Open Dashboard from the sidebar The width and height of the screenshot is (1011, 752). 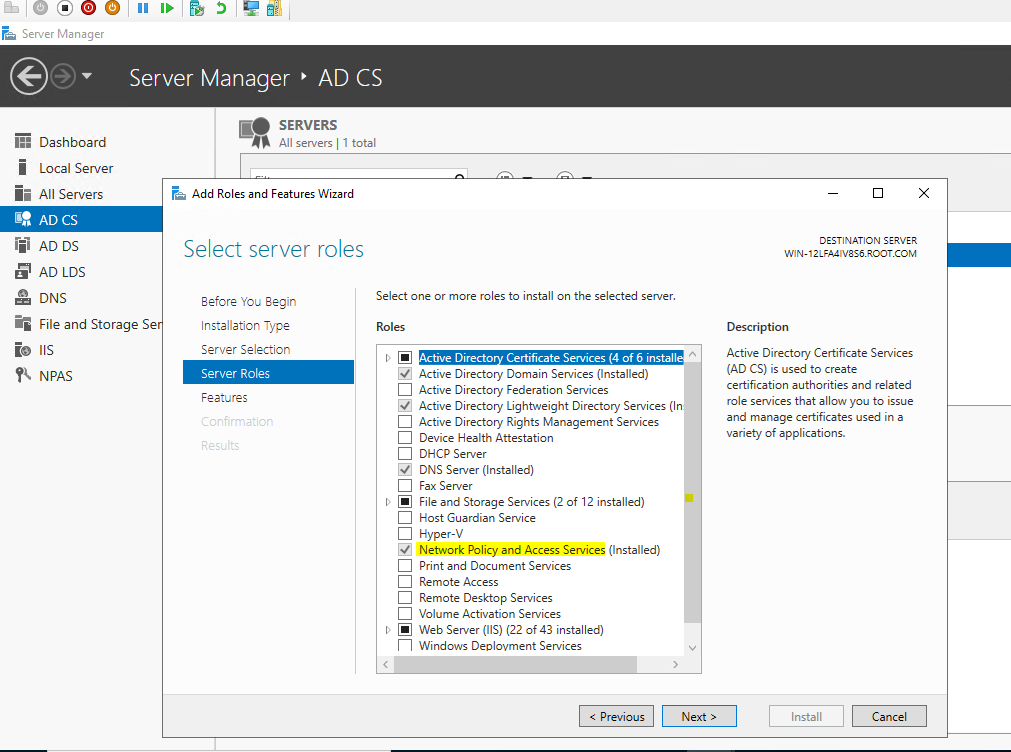72,142
